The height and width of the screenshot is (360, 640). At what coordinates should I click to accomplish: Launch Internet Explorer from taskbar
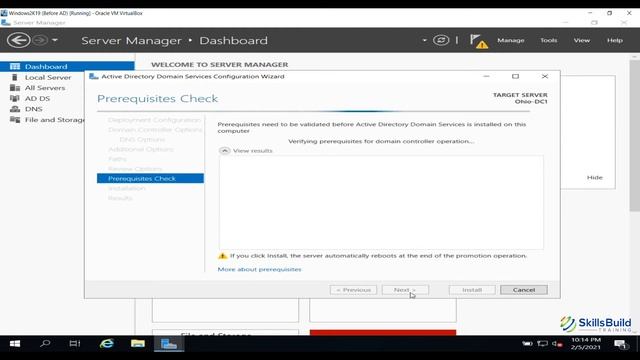tap(107, 344)
